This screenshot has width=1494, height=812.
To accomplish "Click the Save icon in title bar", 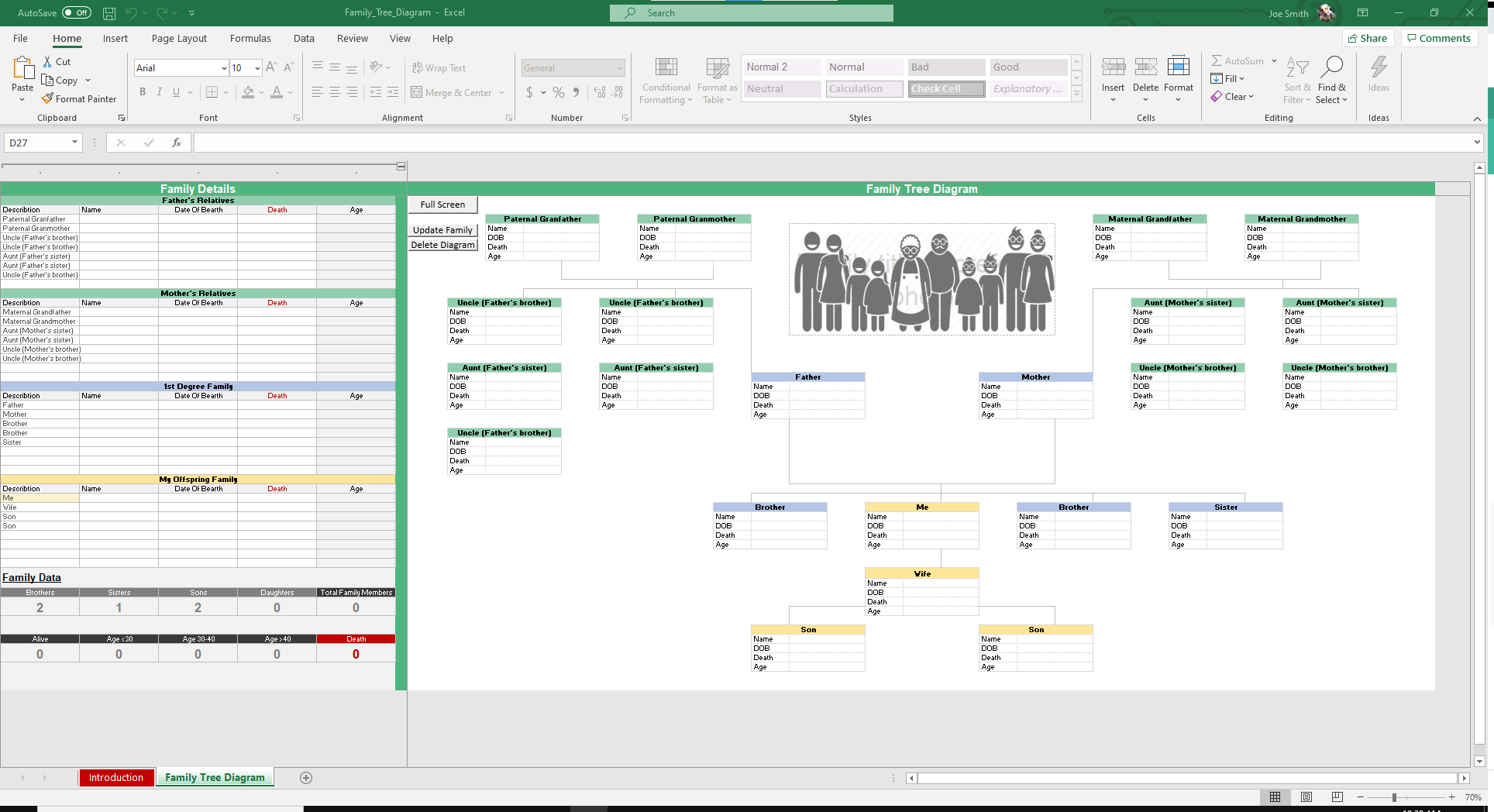I will (109, 13).
